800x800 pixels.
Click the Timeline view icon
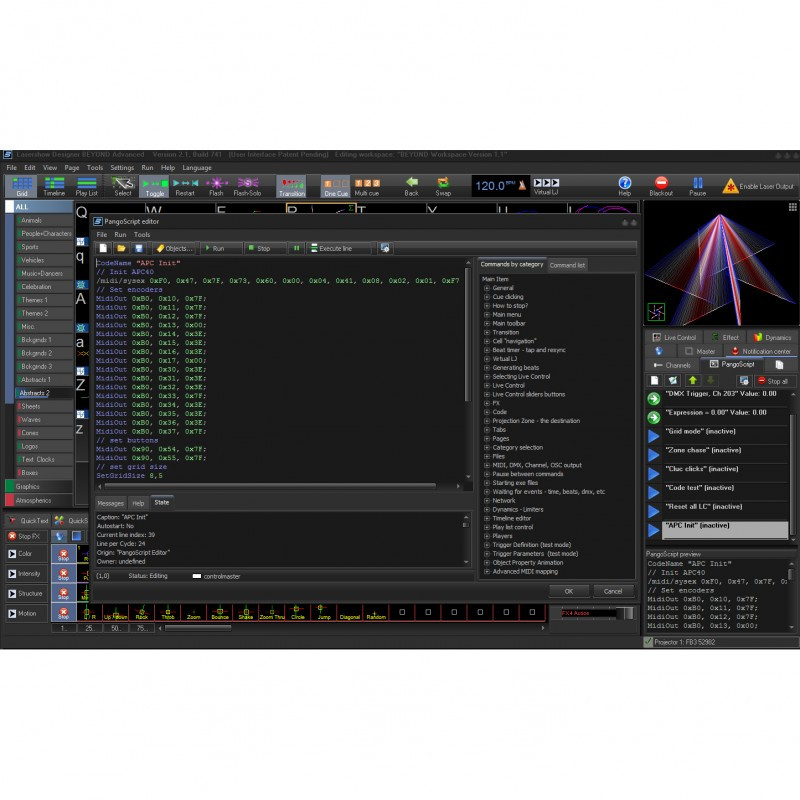coord(54,186)
